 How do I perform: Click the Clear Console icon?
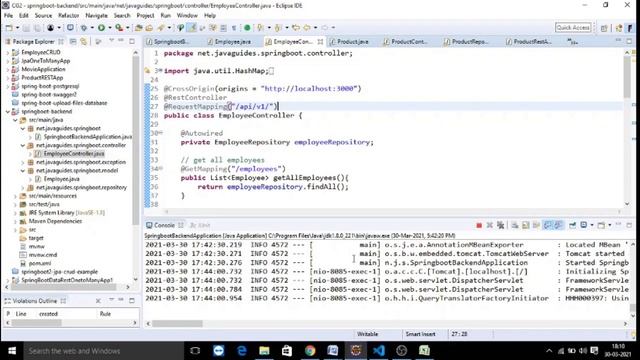[x=515, y=225]
